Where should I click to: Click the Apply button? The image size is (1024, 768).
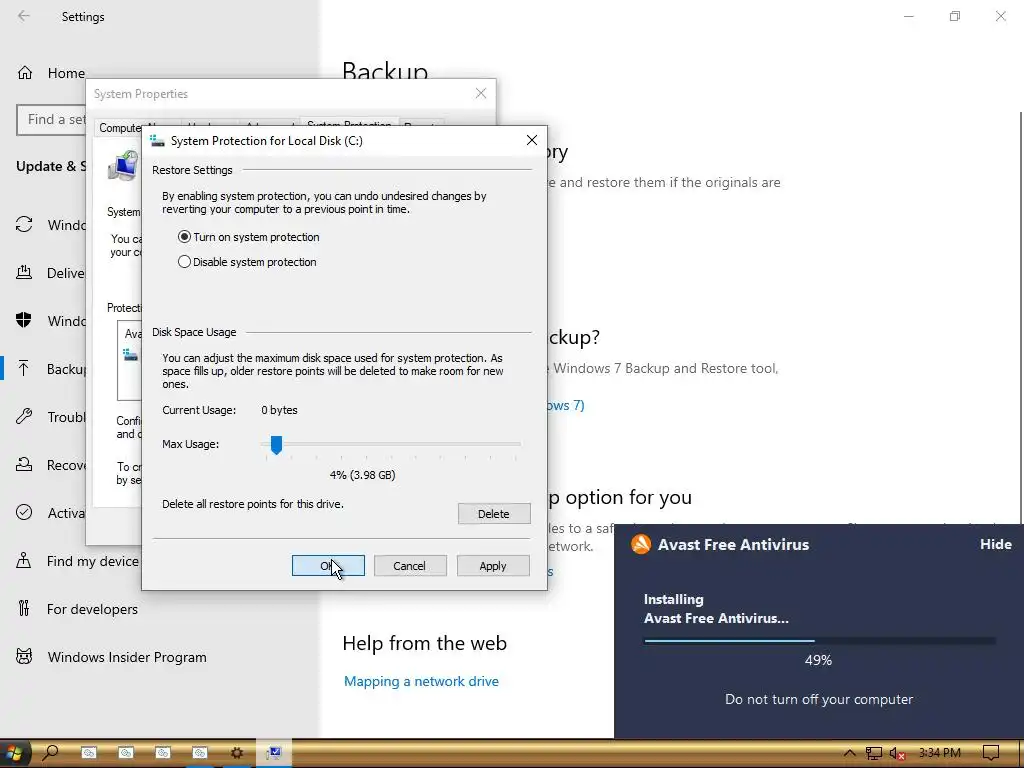[x=493, y=566]
